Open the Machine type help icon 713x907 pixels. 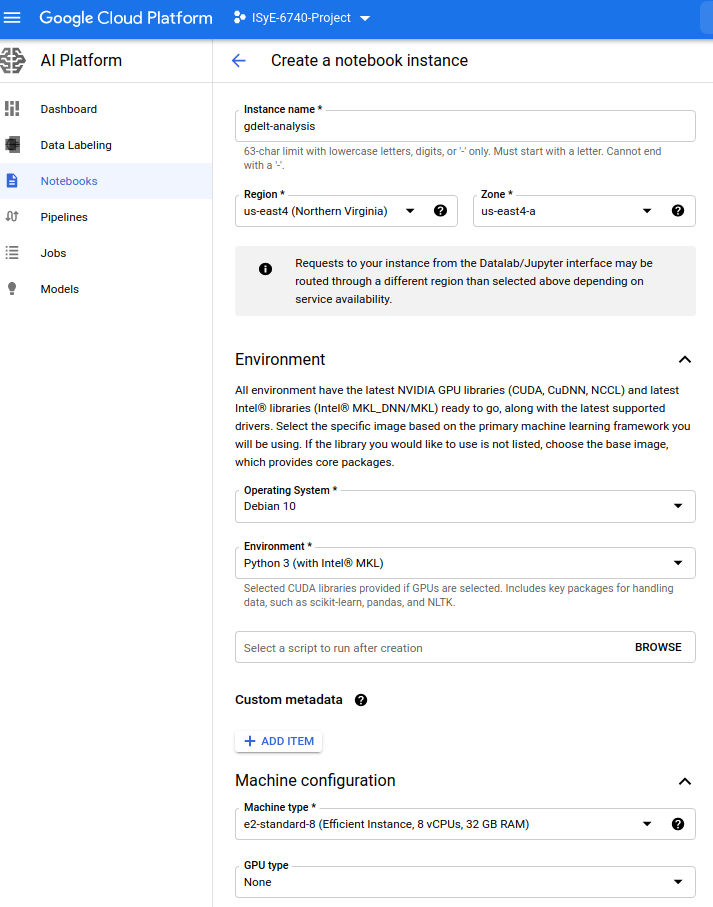(x=678, y=824)
